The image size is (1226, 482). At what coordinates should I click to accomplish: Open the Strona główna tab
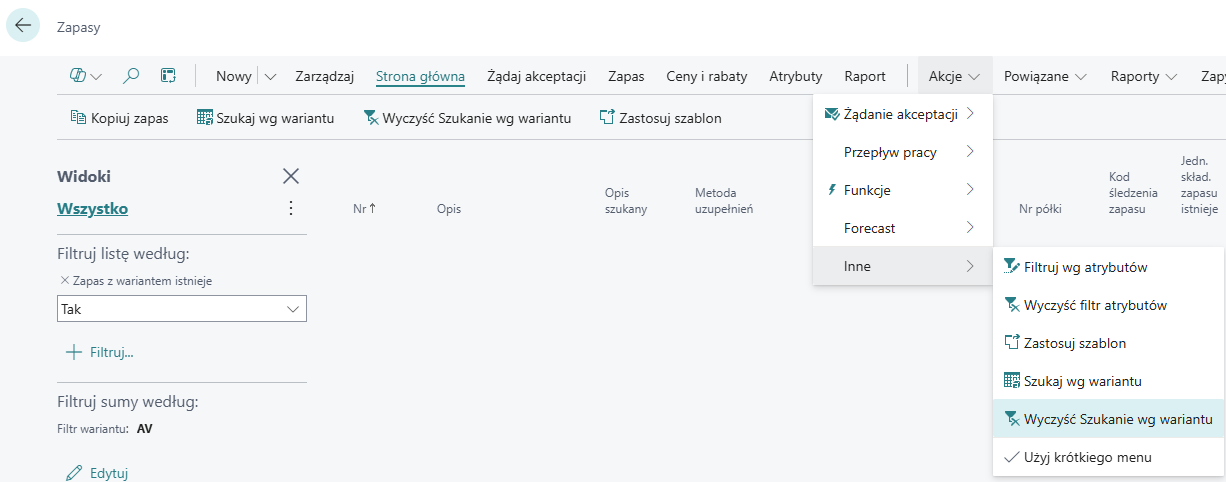click(420, 76)
